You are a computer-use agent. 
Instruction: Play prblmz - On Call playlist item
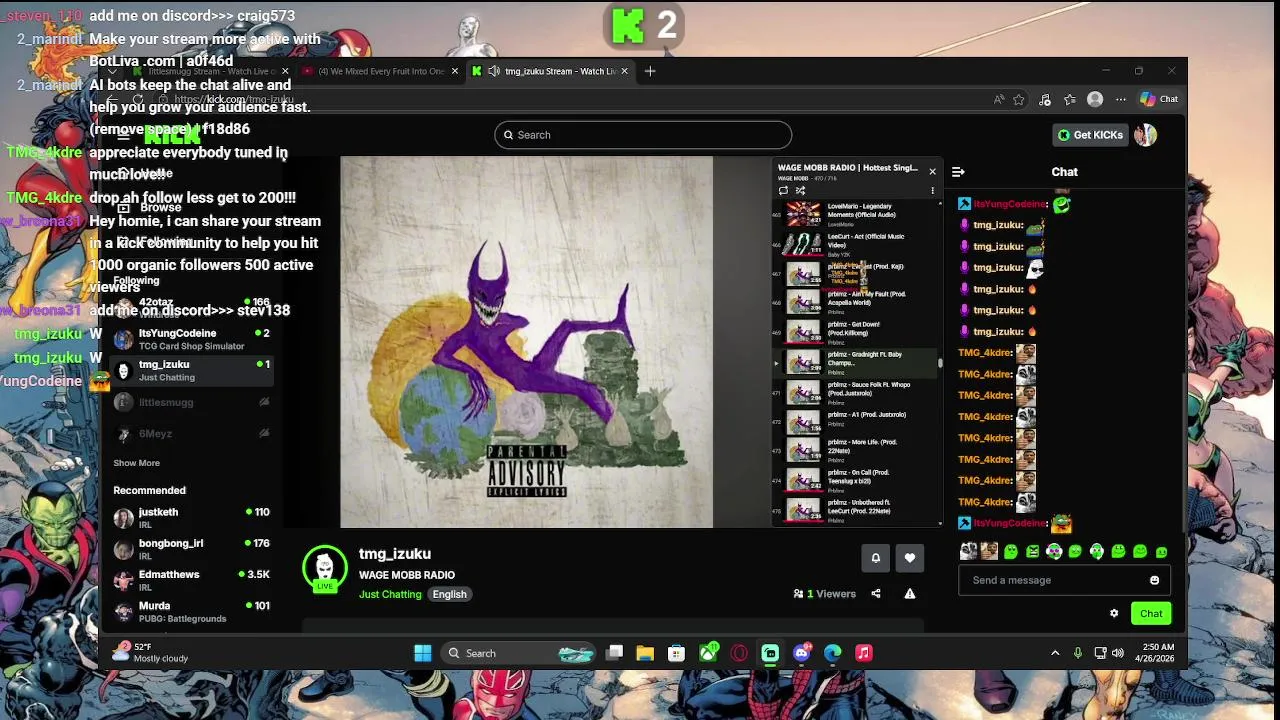click(857, 480)
